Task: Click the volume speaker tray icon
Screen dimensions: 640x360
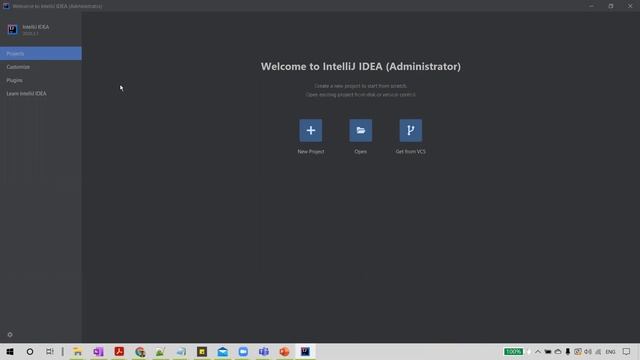Action: 588,351
